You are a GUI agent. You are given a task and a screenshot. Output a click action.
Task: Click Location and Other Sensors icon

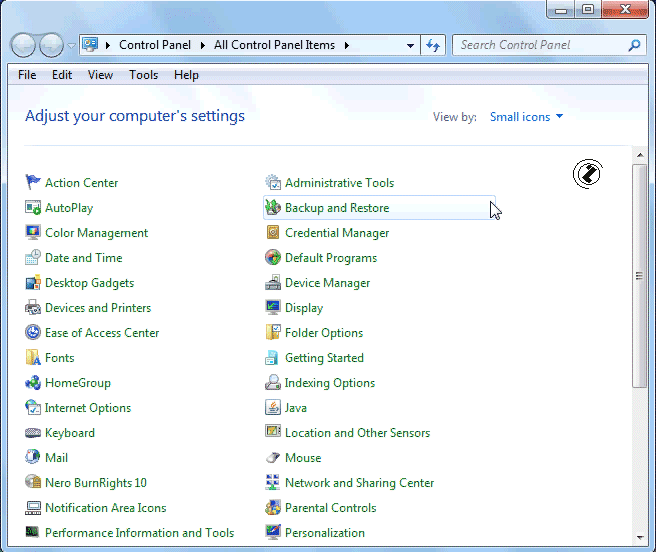coord(273,431)
